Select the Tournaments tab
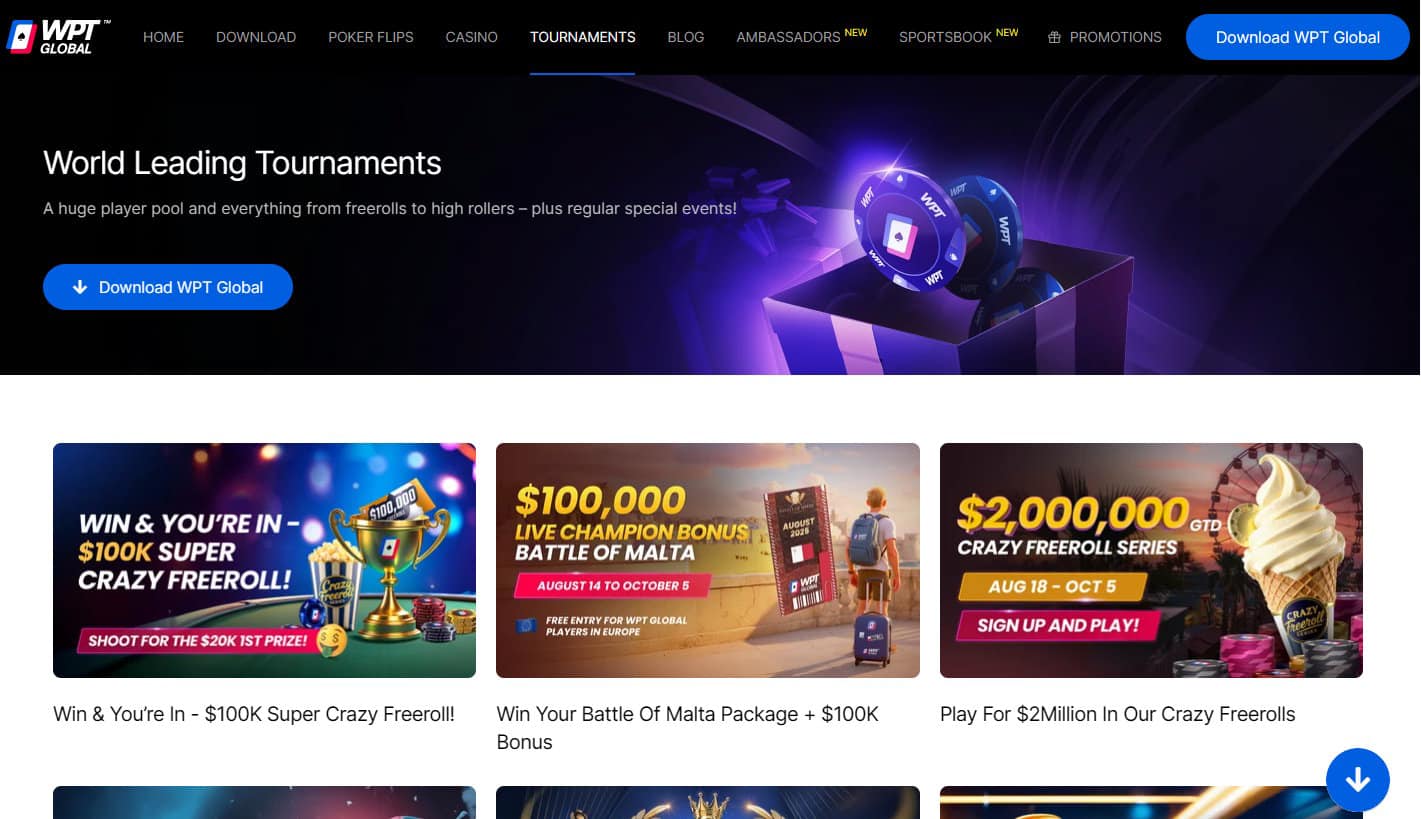This screenshot has height=819, width=1421. click(582, 37)
